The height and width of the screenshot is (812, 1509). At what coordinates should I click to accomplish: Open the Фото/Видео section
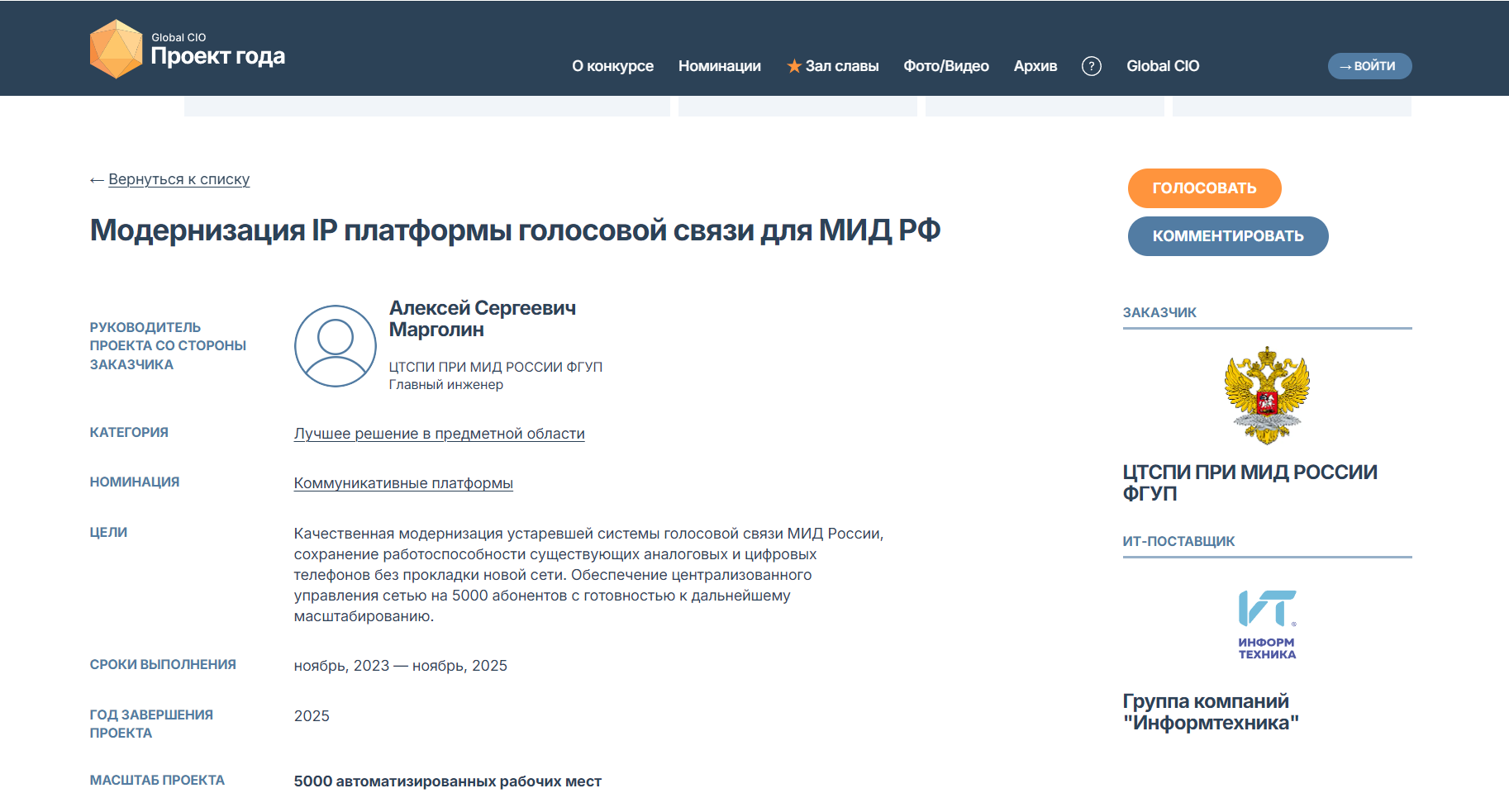pyautogui.click(x=946, y=66)
